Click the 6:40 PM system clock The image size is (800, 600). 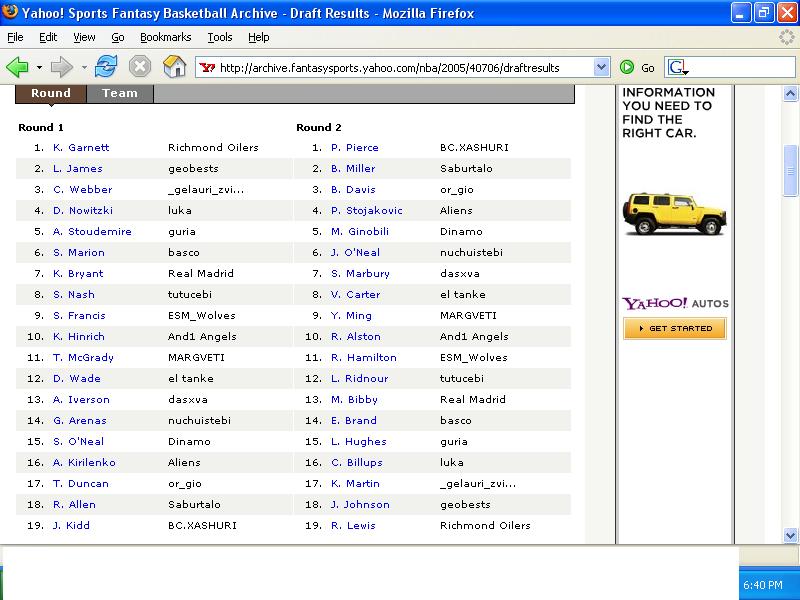[763, 585]
